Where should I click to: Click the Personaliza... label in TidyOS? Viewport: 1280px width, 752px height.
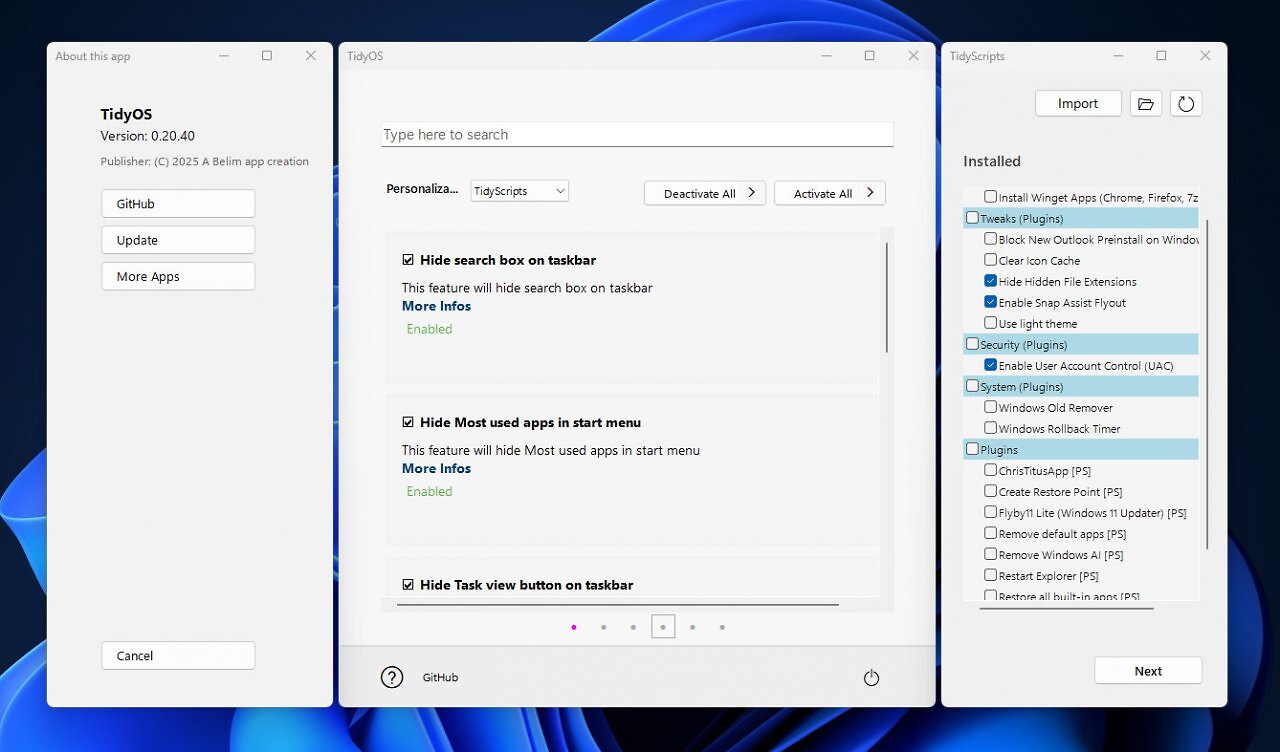pos(423,189)
